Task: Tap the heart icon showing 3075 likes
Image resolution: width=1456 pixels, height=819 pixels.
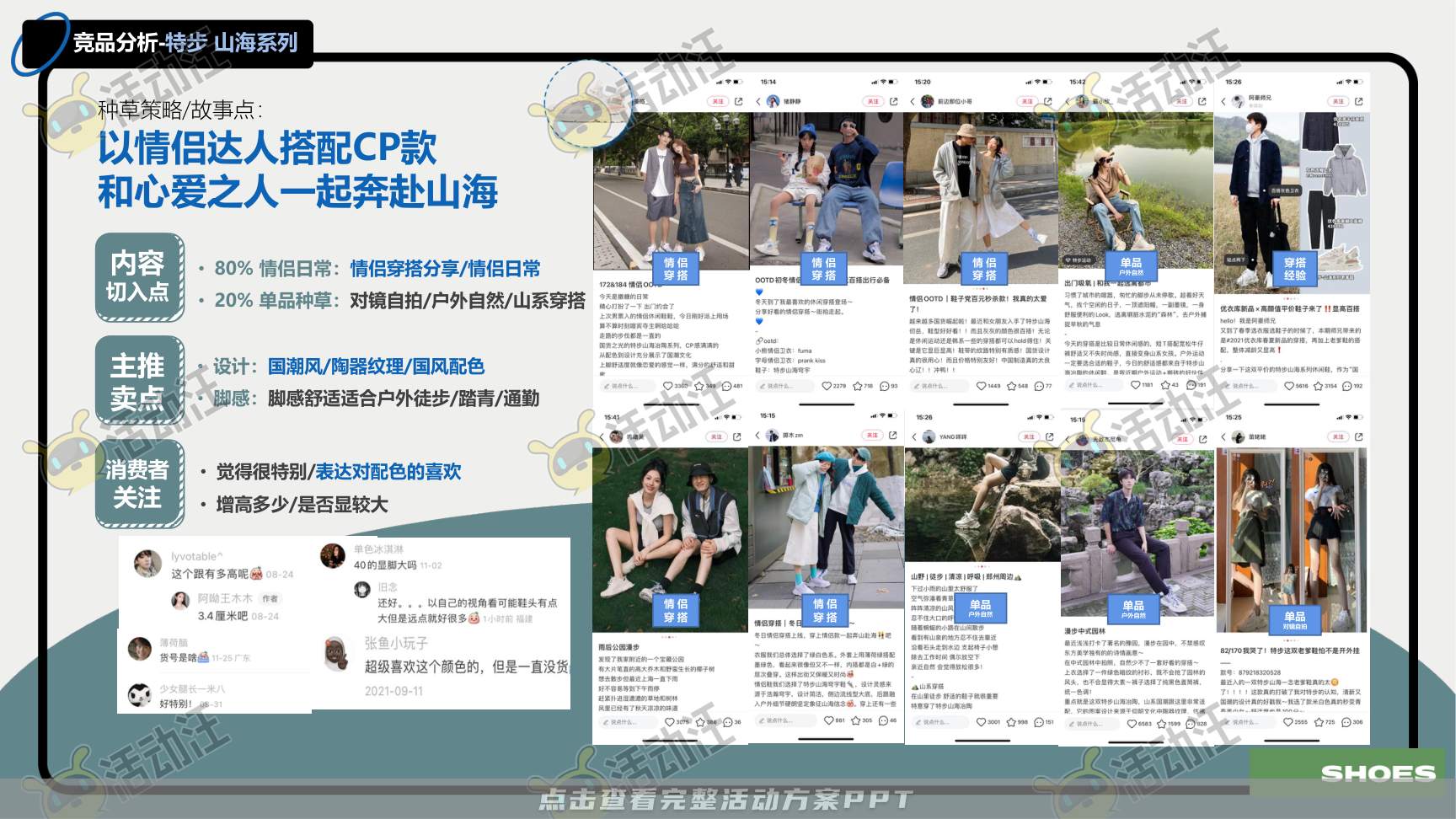Action: [x=670, y=722]
